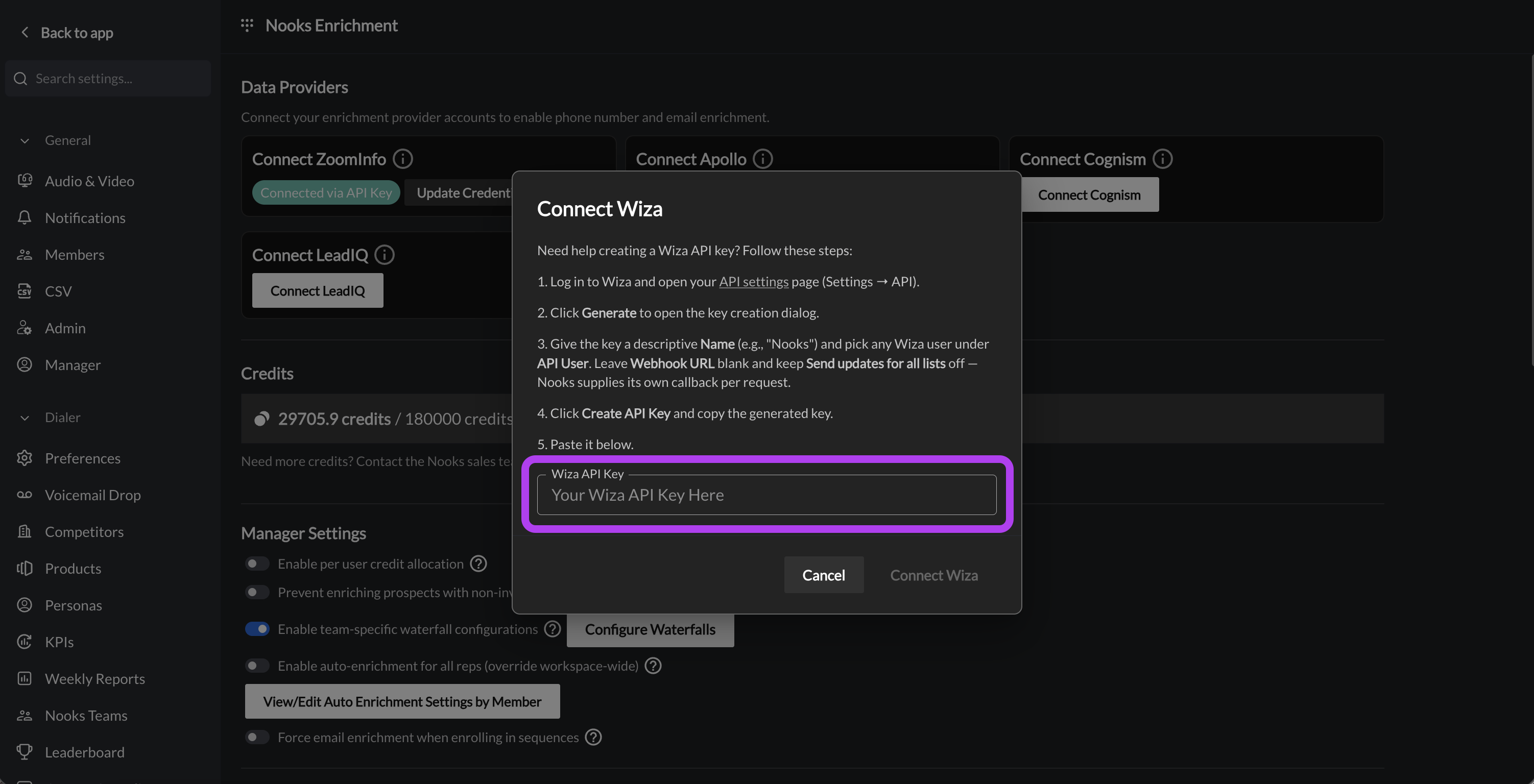Click Cancel in Connect Wiza dialog

[824, 574]
